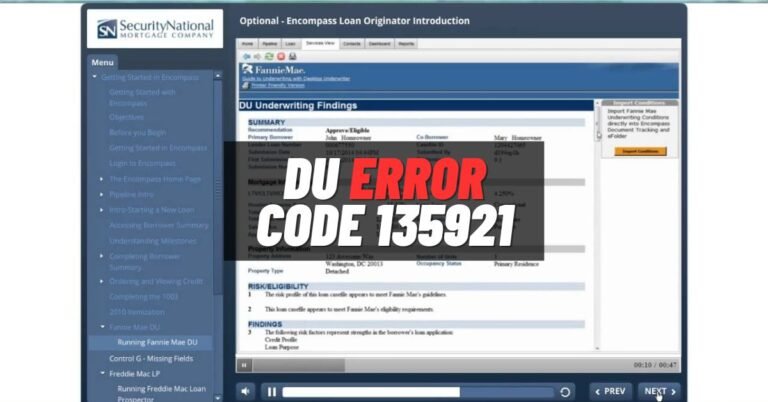Select Getting Started with Encompass item
Image resolution: width=768 pixels, height=402 pixels.
(142, 97)
